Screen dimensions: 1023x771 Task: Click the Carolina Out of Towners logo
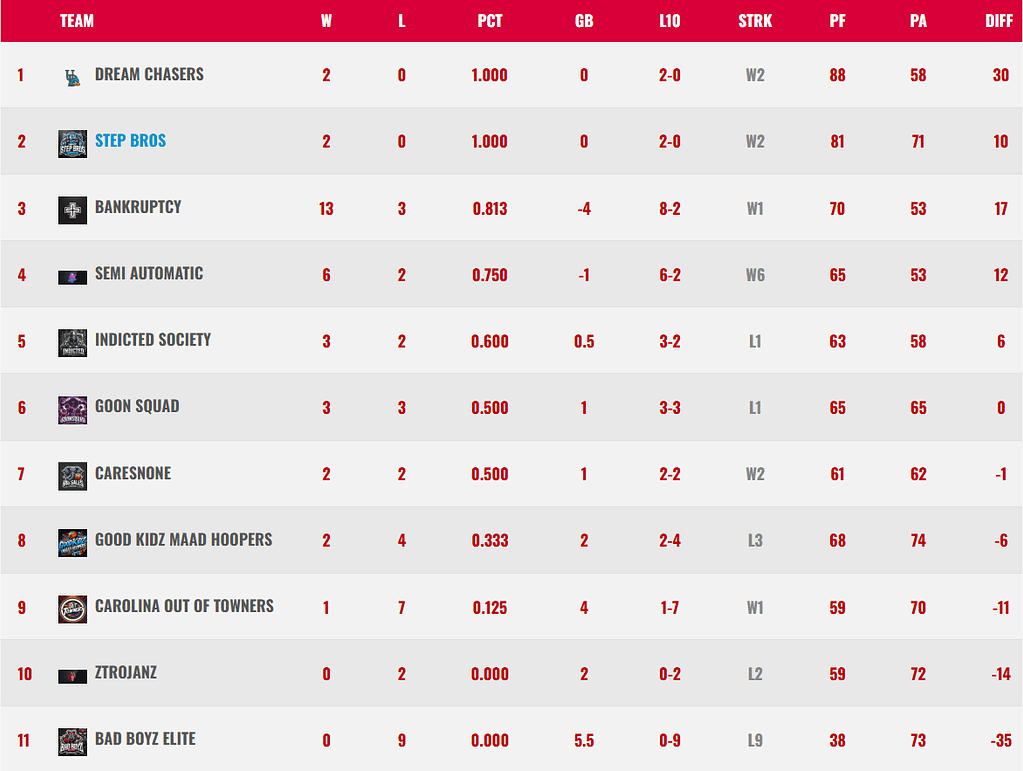(72, 608)
